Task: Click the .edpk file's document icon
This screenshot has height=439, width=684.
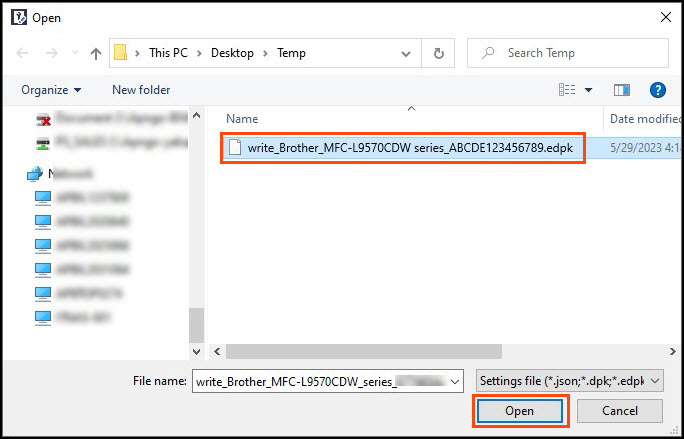Action: [x=235, y=147]
